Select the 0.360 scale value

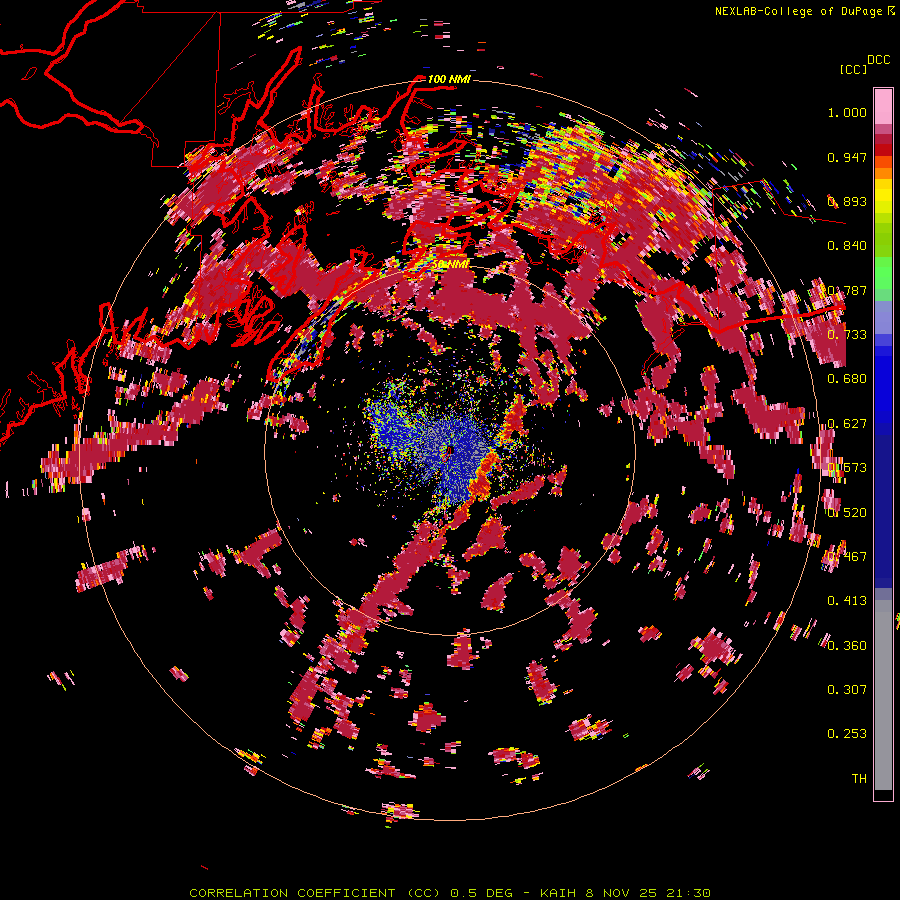coord(847,646)
